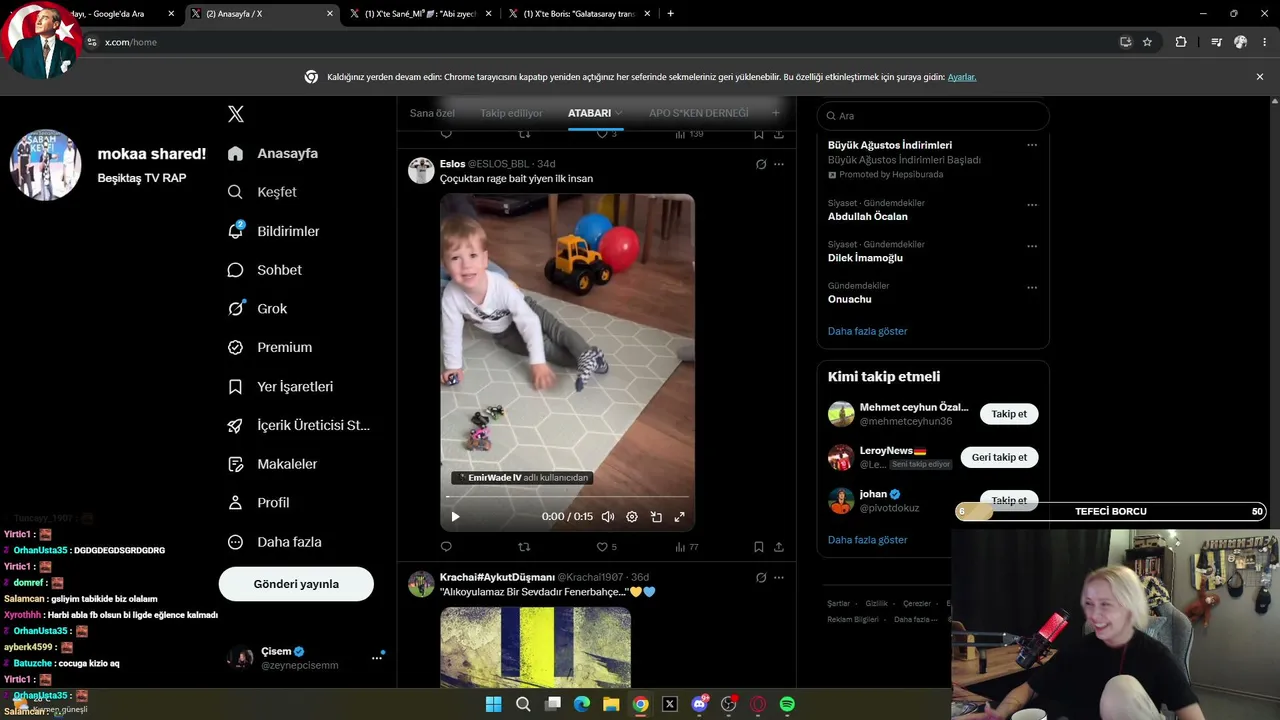Expand the ATABARI tab chevron
The image size is (1280, 720).
point(619,113)
